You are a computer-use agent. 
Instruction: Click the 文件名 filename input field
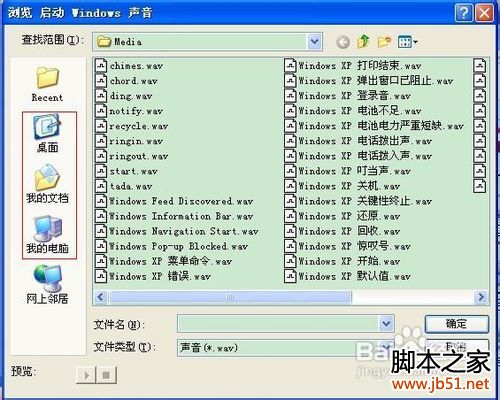[x=278, y=323]
